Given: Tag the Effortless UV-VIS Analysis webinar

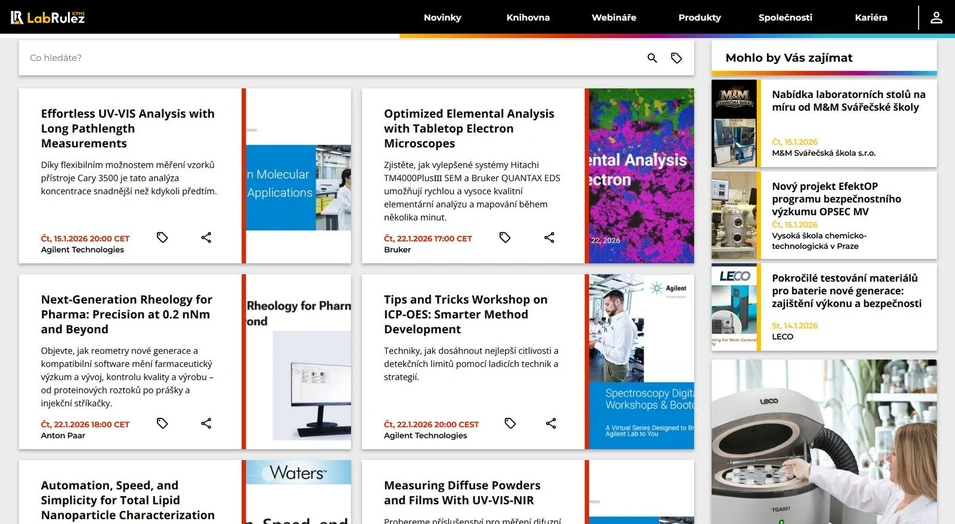Looking at the screenshot, I should [162, 238].
